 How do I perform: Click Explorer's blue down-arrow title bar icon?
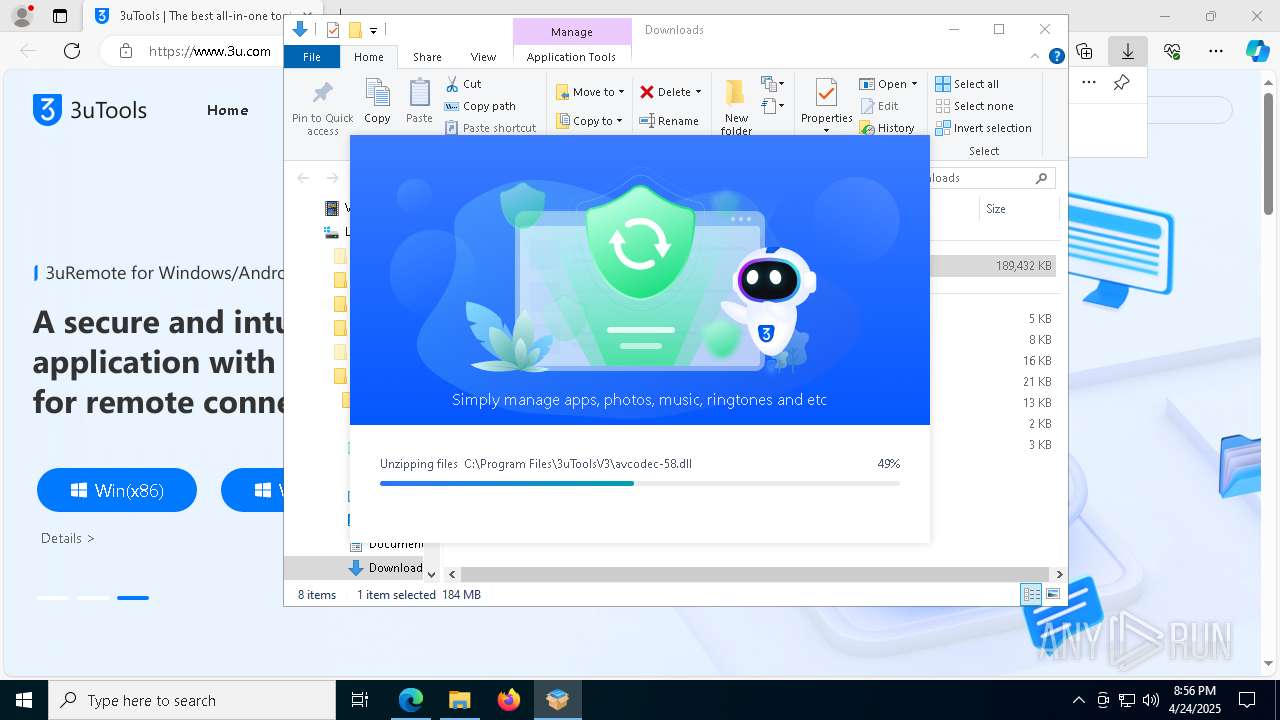[x=299, y=30]
